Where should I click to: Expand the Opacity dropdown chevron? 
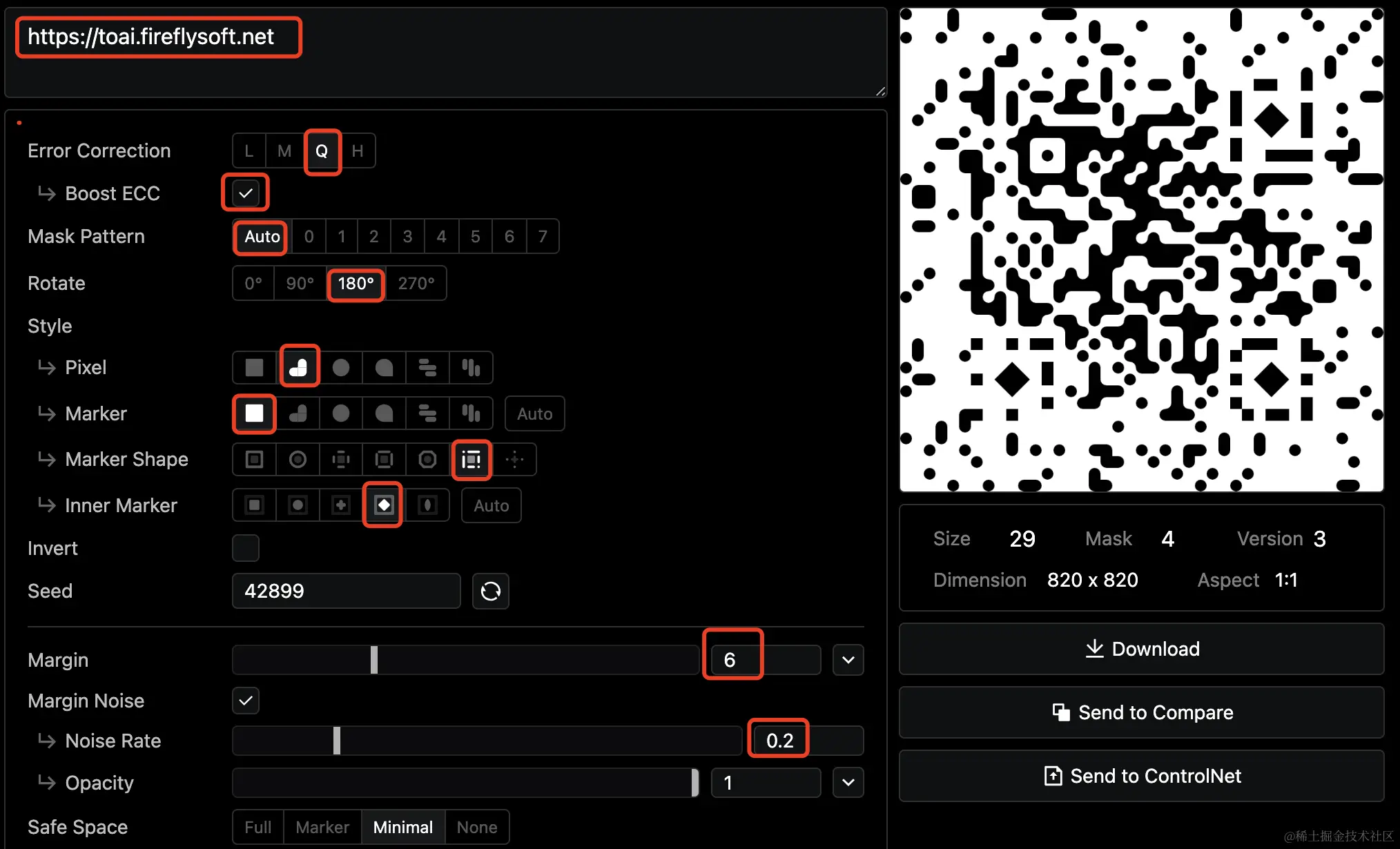(x=848, y=783)
